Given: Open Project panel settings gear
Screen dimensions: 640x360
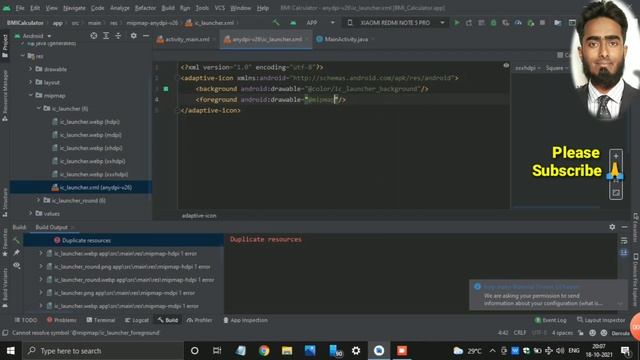Looking at the screenshot, I should (133, 36).
